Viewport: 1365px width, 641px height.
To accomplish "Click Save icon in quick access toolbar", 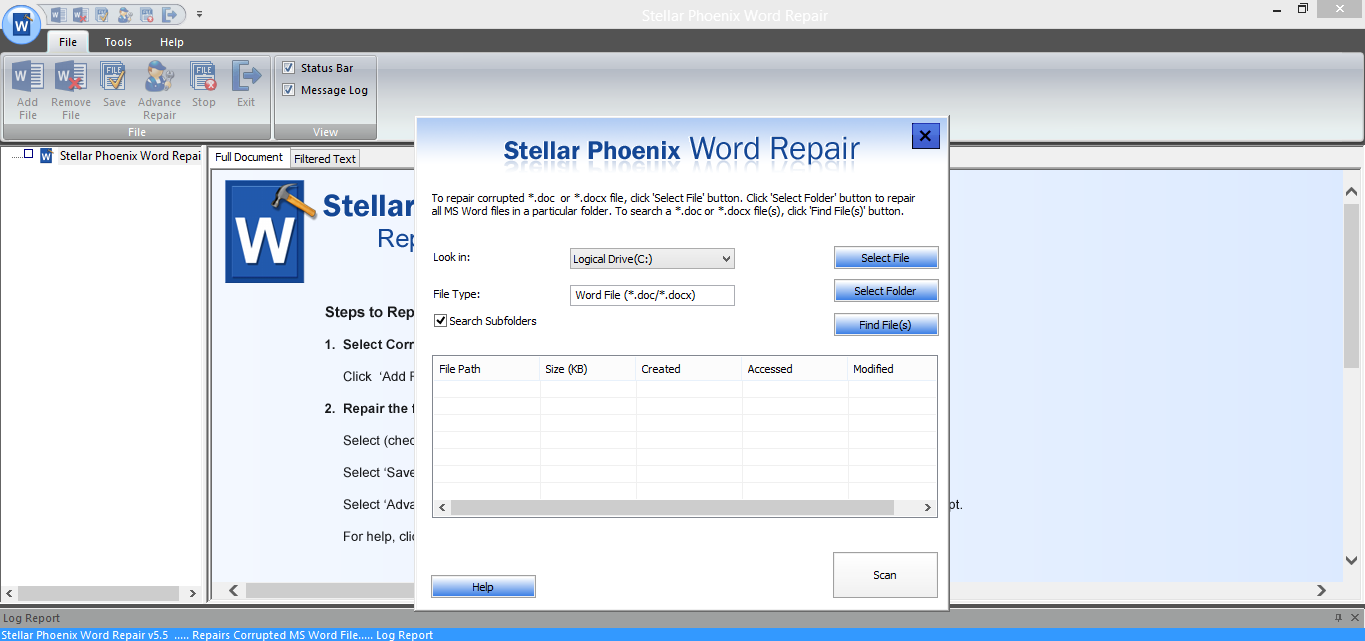I will click(x=101, y=14).
